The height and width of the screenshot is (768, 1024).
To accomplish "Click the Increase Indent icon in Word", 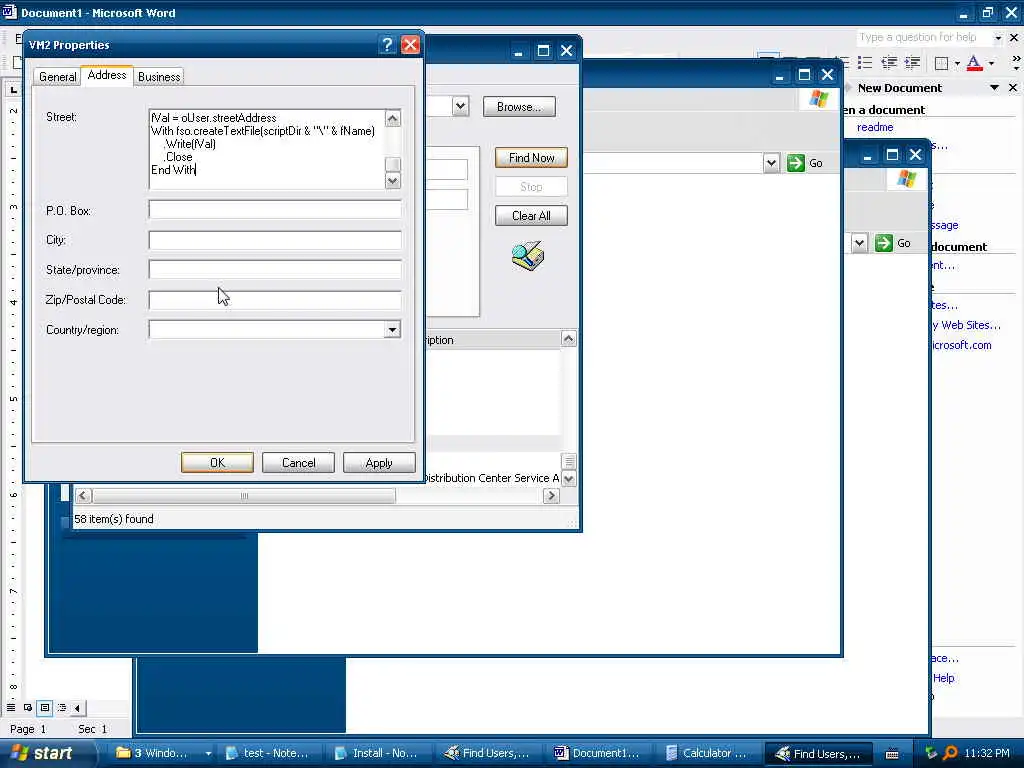I will pyautogui.click(x=912, y=63).
